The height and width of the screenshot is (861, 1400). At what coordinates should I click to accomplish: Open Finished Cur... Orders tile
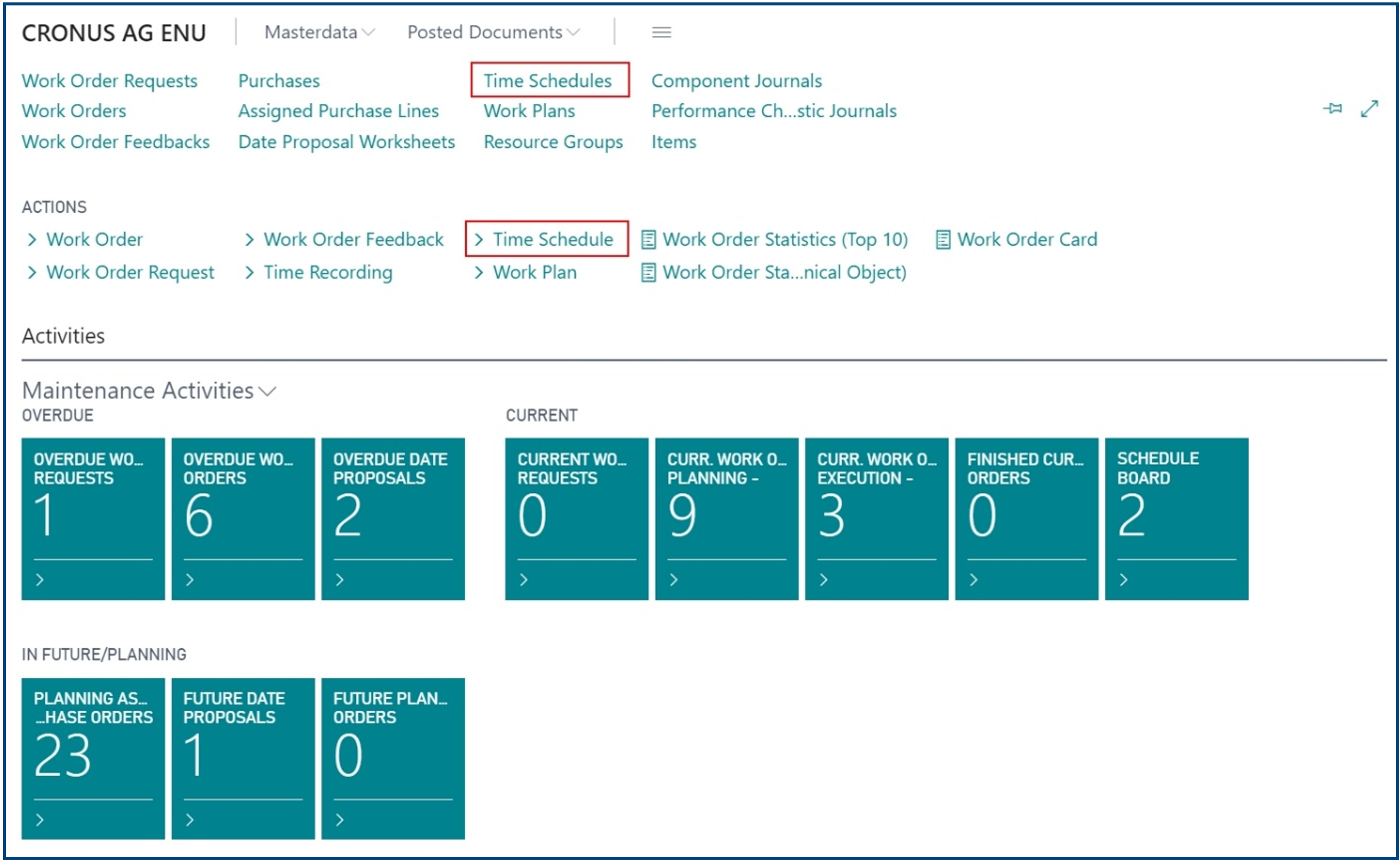pos(1027,519)
